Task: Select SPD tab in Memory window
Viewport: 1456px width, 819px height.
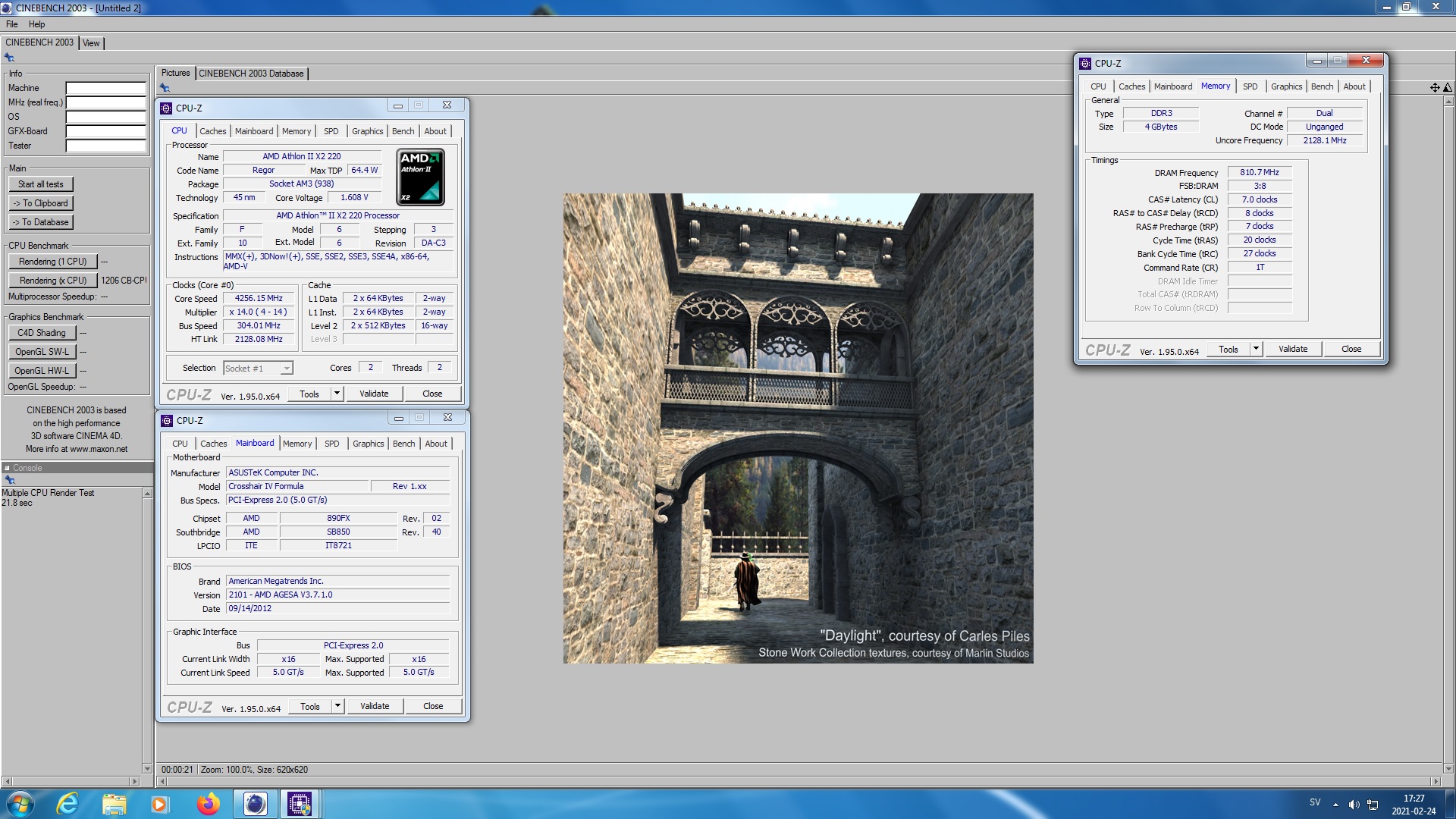Action: (1250, 86)
